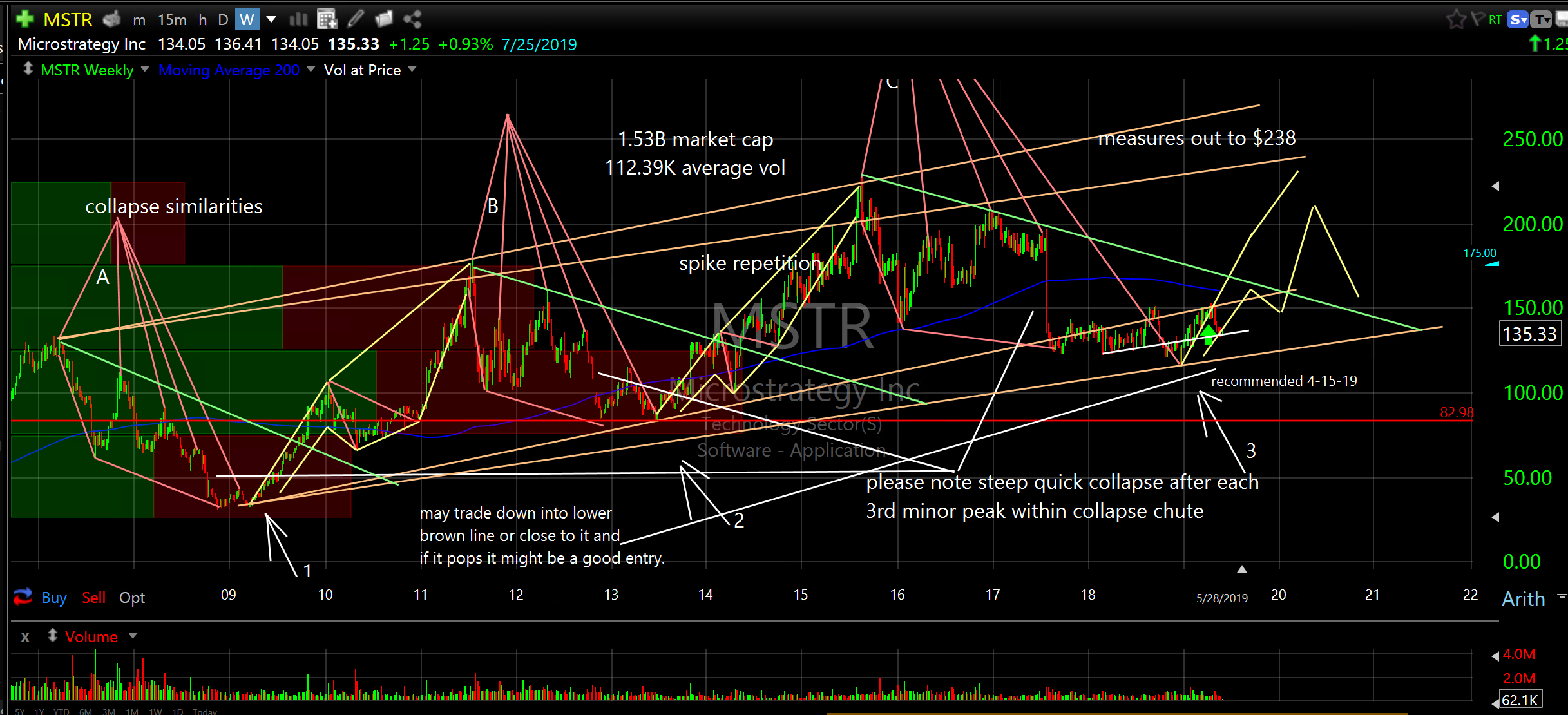Switch to the daily D time frame
This screenshot has width=1568, height=715.
click(x=223, y=20)
